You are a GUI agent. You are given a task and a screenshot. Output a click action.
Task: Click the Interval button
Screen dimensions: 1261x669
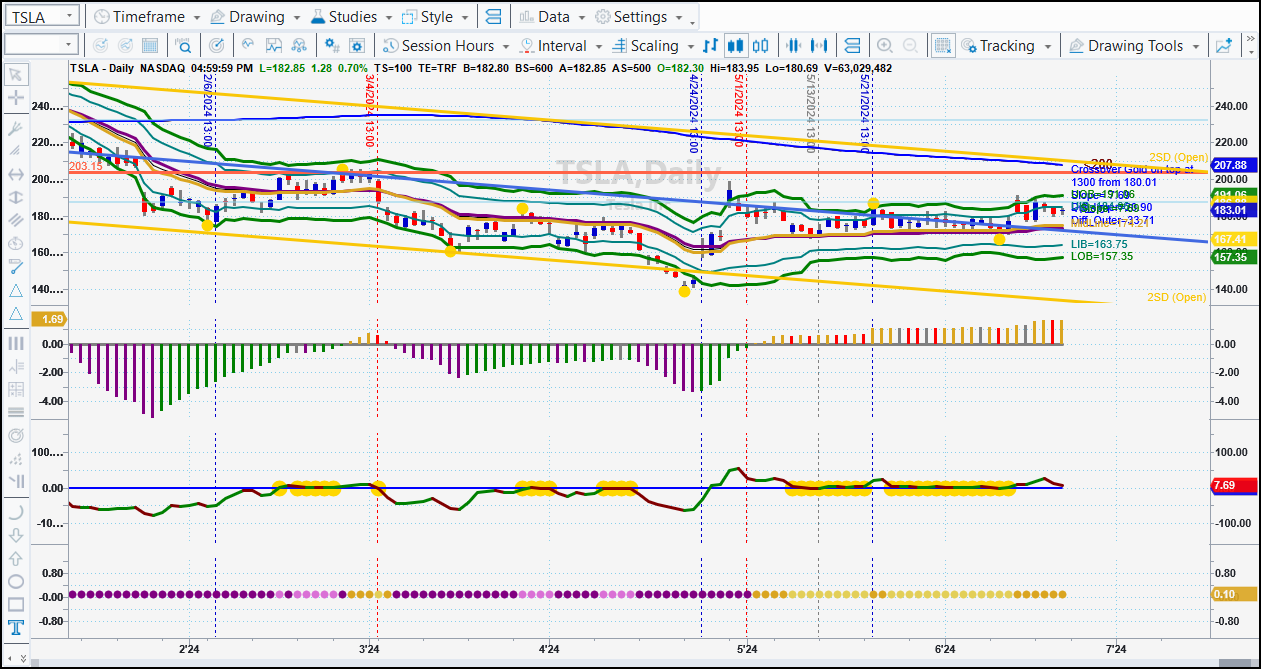pos(553,46)
